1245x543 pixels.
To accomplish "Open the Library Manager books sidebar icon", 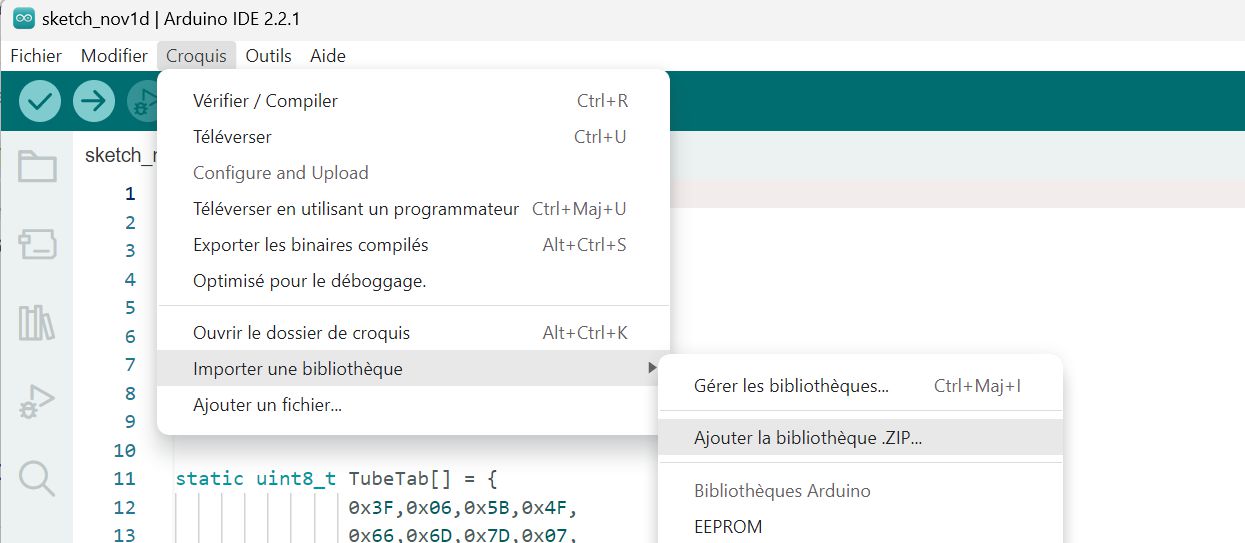I will pyautogui.click(x=37, y=322).
